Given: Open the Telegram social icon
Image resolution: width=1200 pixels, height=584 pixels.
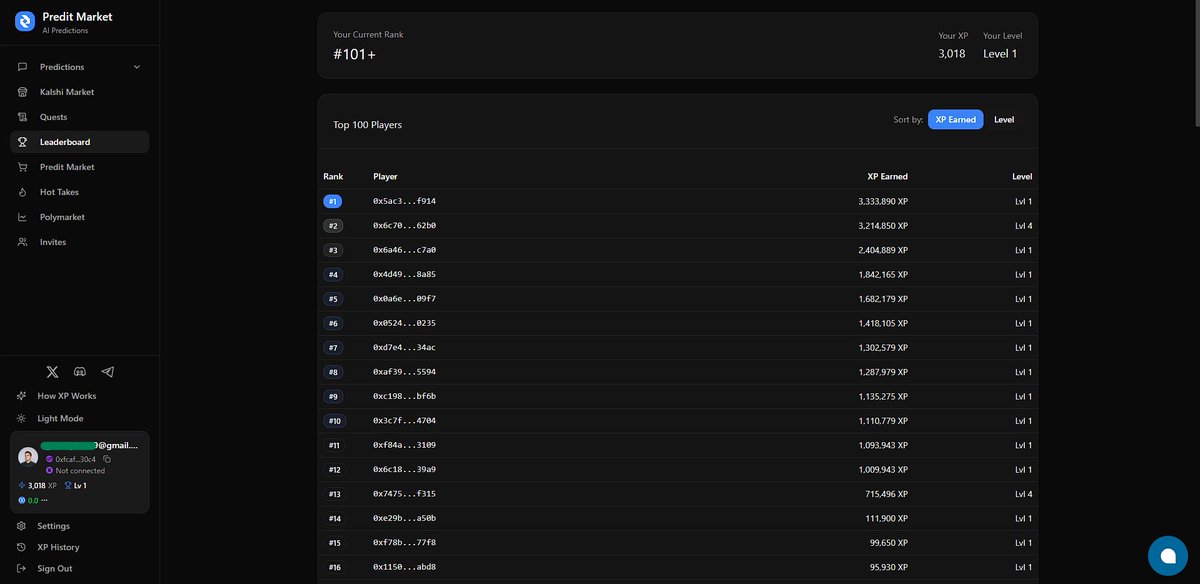Looking at the screenshot, I should coord(108,372).
